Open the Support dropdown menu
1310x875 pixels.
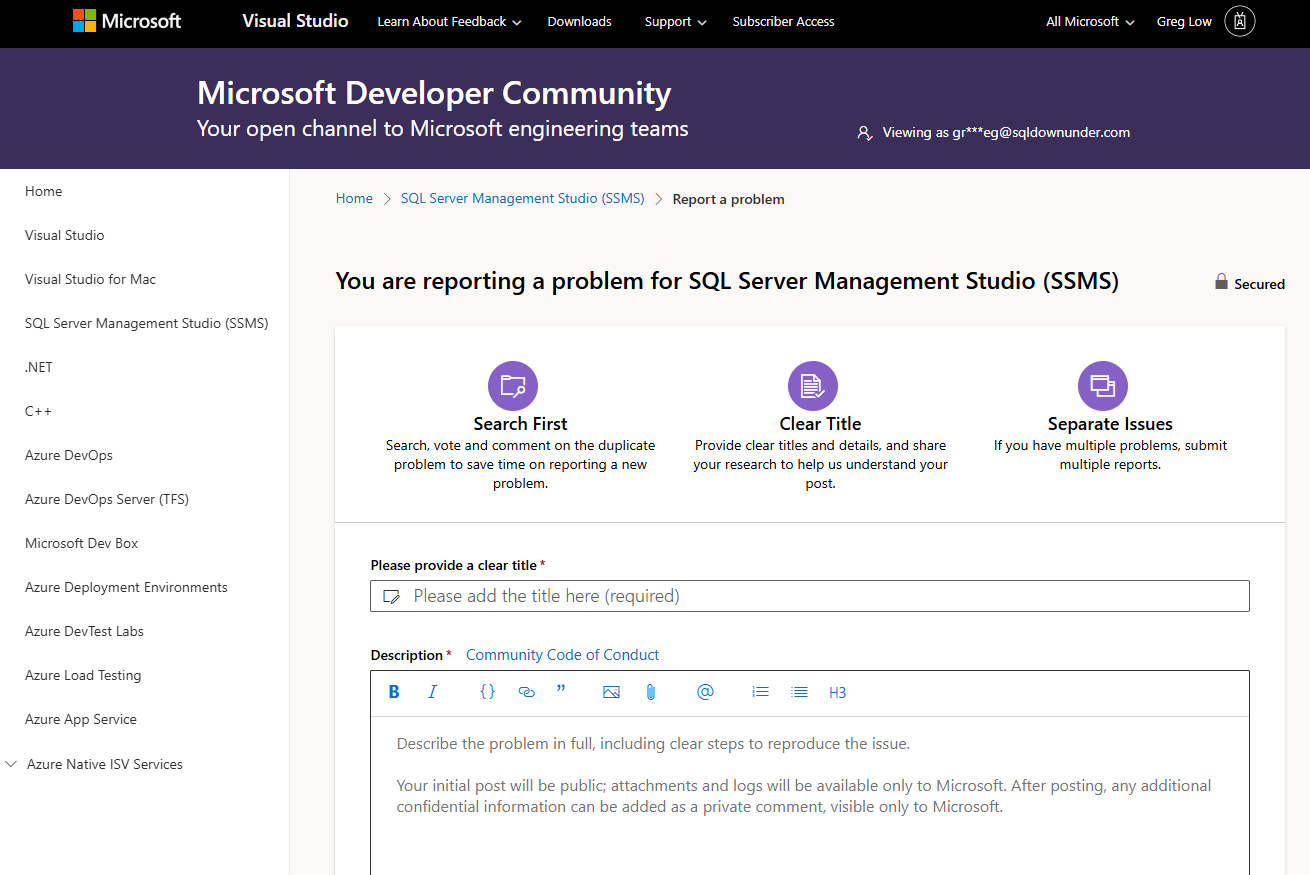tap(675, 22)
